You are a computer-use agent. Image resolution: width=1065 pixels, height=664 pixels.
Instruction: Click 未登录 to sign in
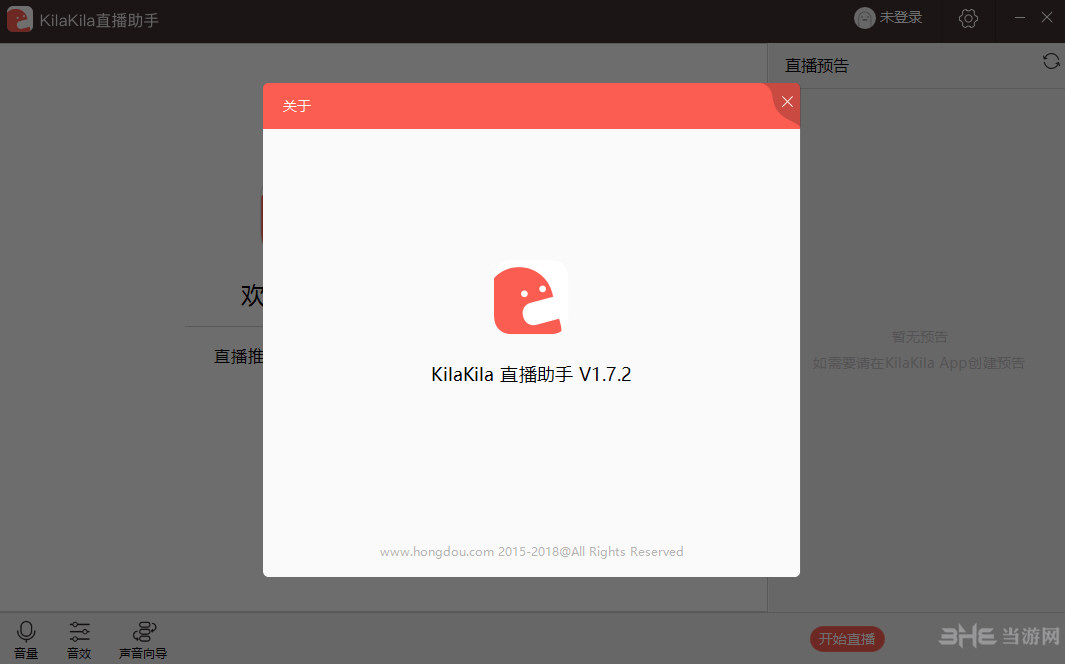[x=902, y=17]
